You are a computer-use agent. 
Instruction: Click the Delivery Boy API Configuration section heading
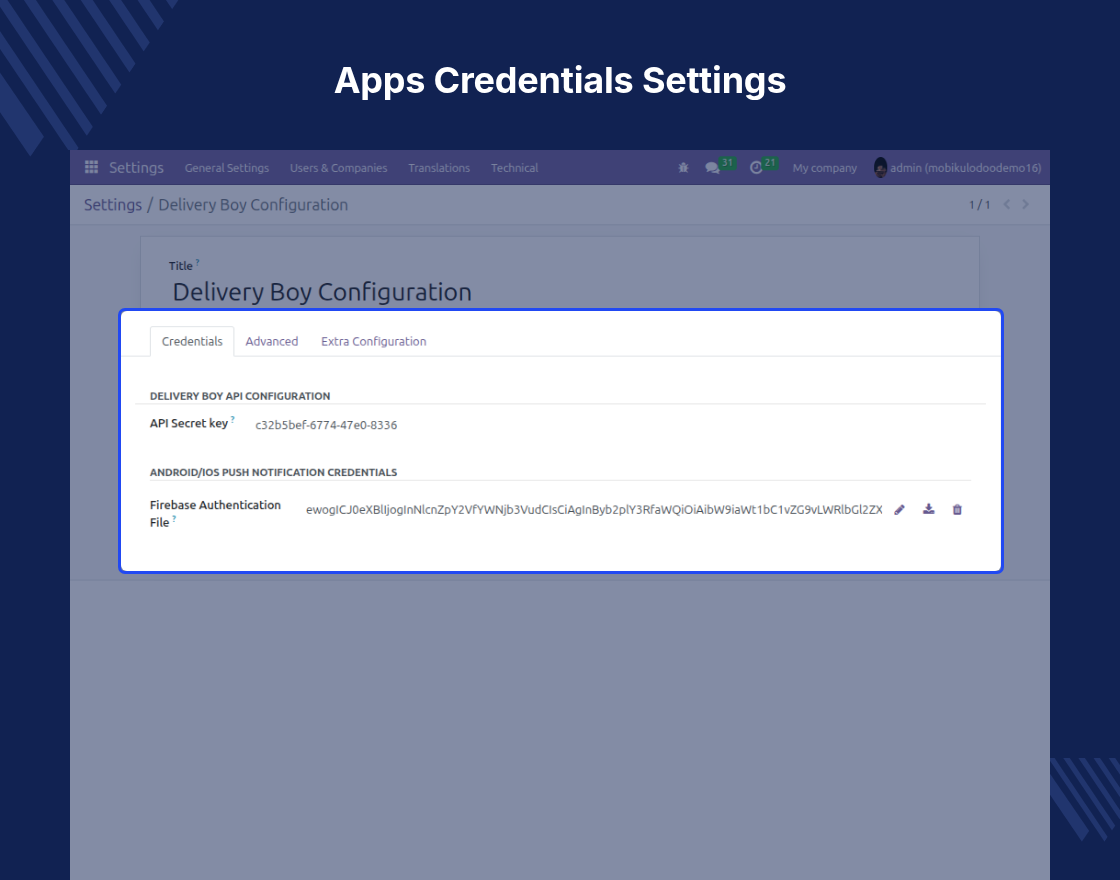pos(240,396)
